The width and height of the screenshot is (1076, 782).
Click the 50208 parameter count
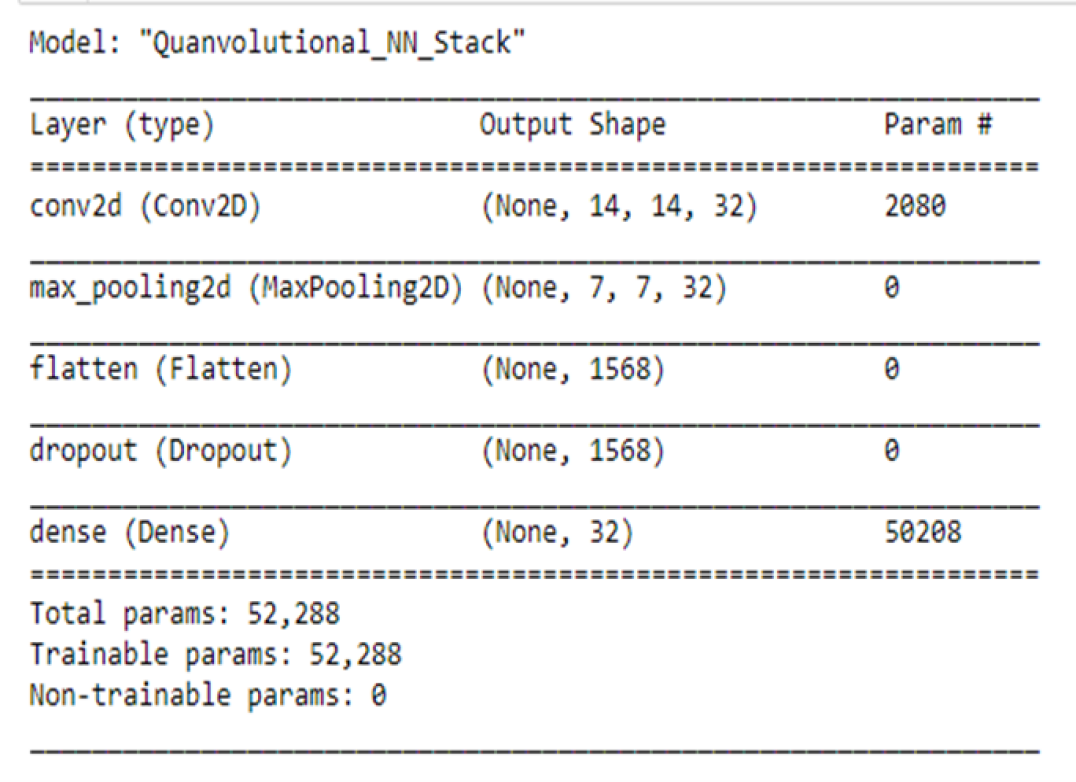pyautogui.click(x=922, y=532)
